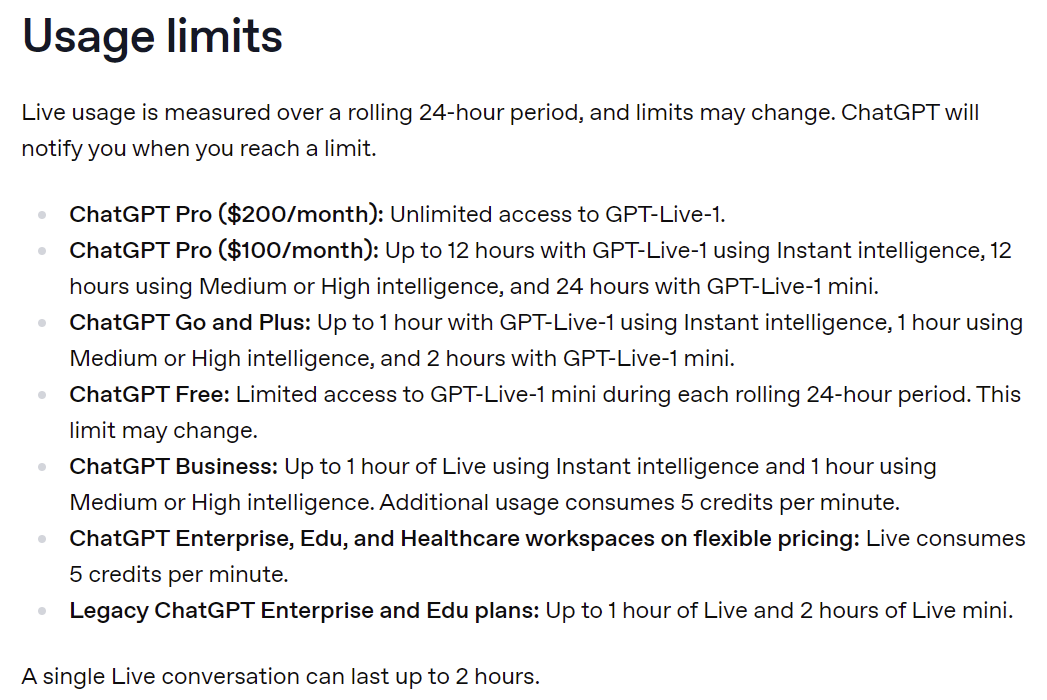The height and width of the screenshot is (700, 1047).
Task: Click the bullet before ChatGPT Go and Plus
Action: click(42, 323)
